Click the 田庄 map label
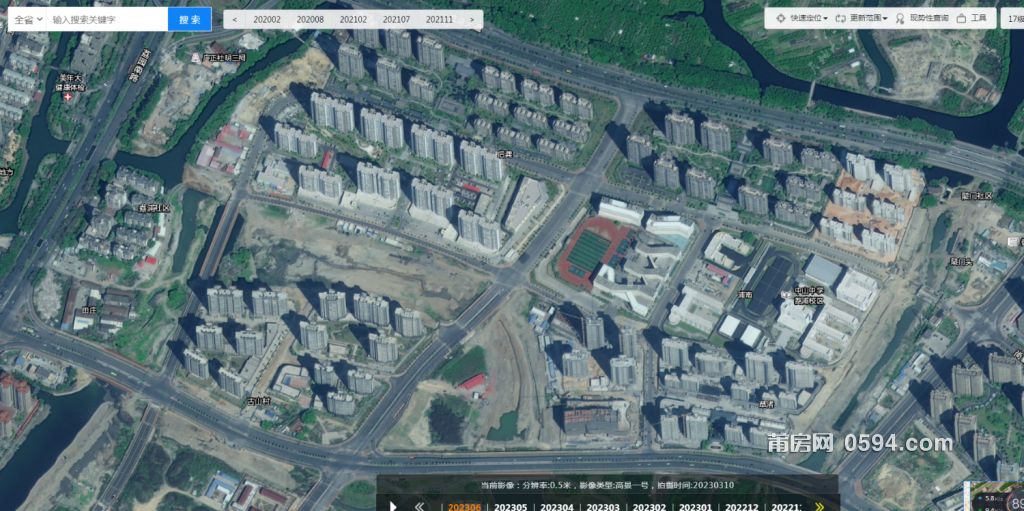Viewport: 1024px width, 511px height. (x=89, y=311)
